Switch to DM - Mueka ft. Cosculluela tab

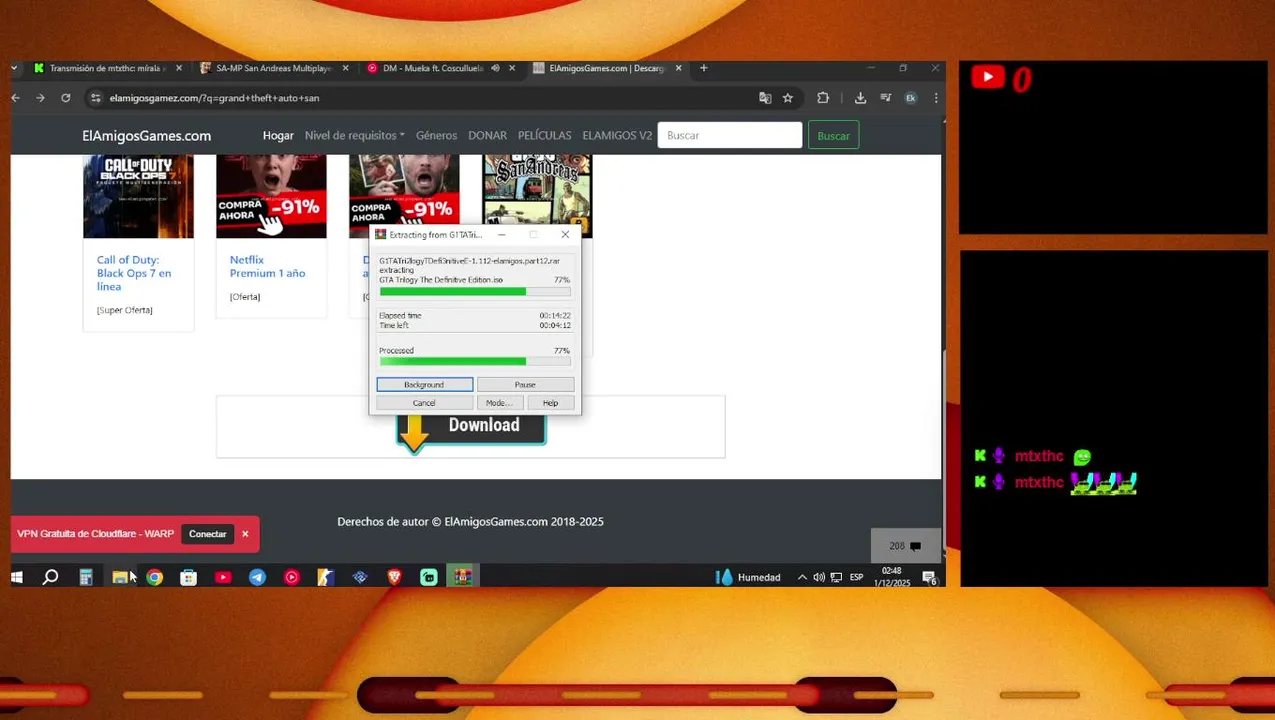pos(432,68)
